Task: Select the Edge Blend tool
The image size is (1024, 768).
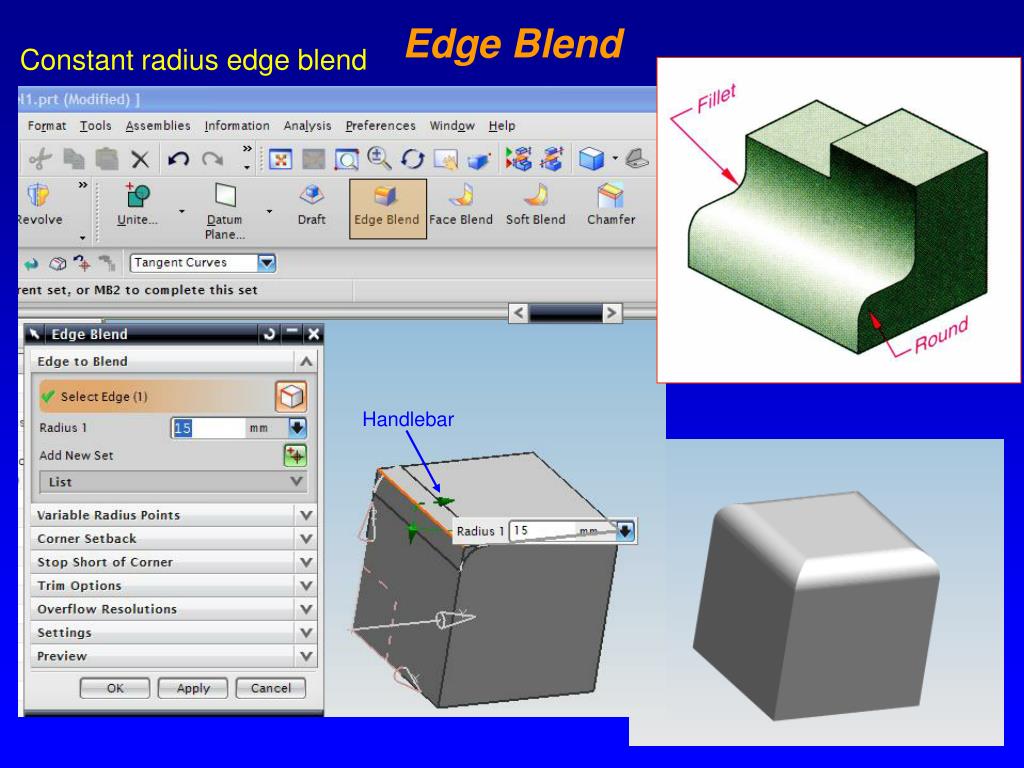Action: pos(387,209)
